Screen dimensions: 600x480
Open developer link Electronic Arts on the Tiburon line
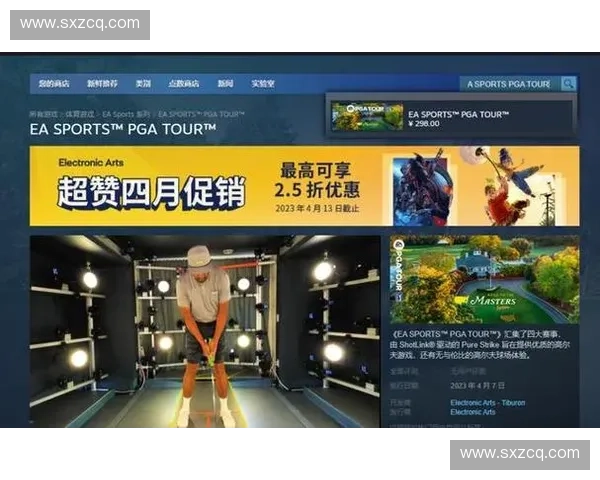(473, 403)
